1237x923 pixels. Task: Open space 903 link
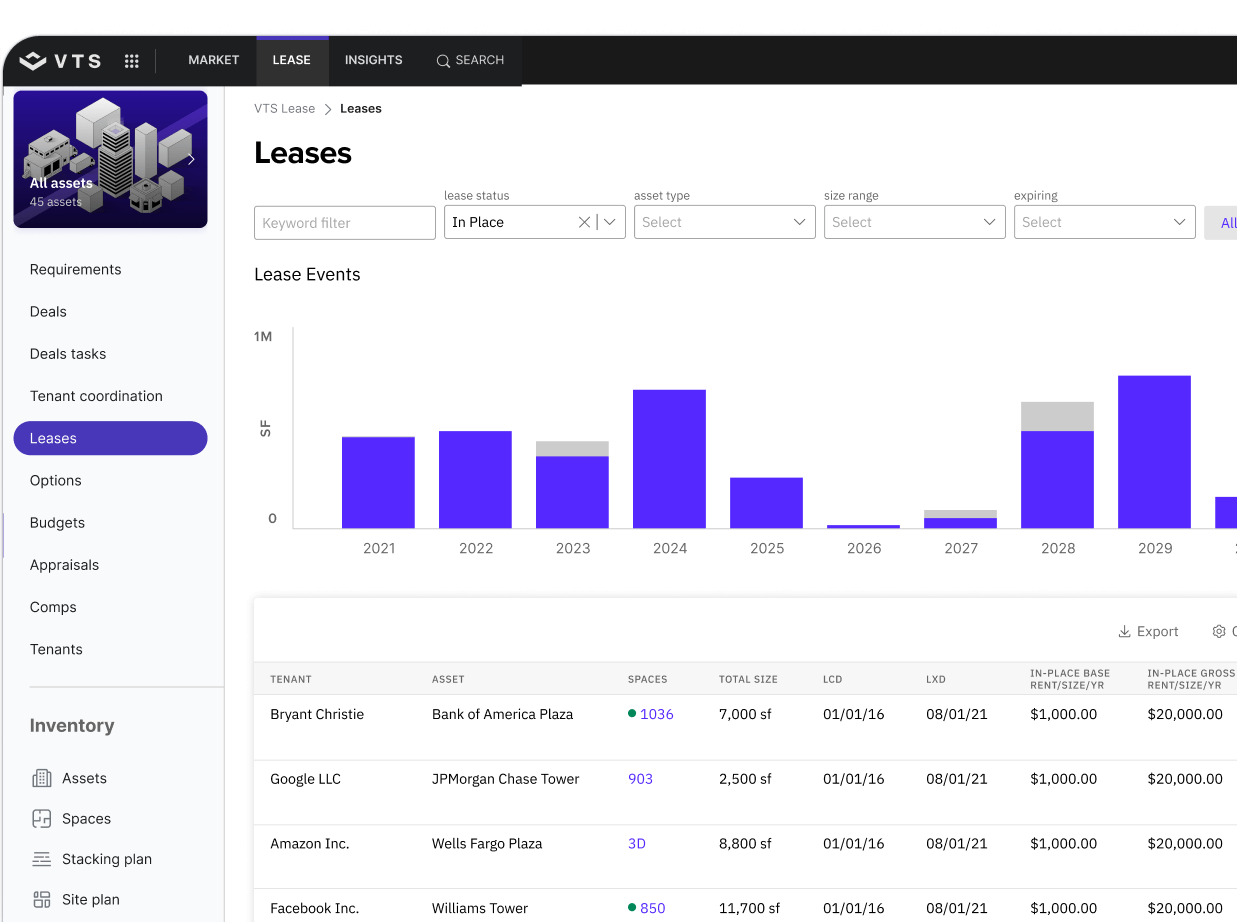[640, 779]
